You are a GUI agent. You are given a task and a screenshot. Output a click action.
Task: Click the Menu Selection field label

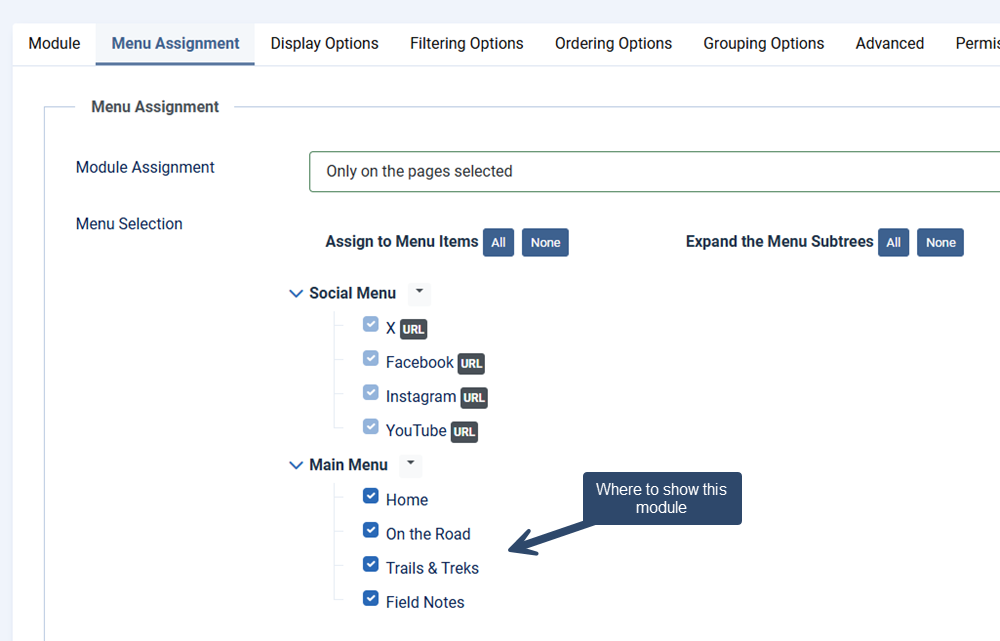click(129, 224)
